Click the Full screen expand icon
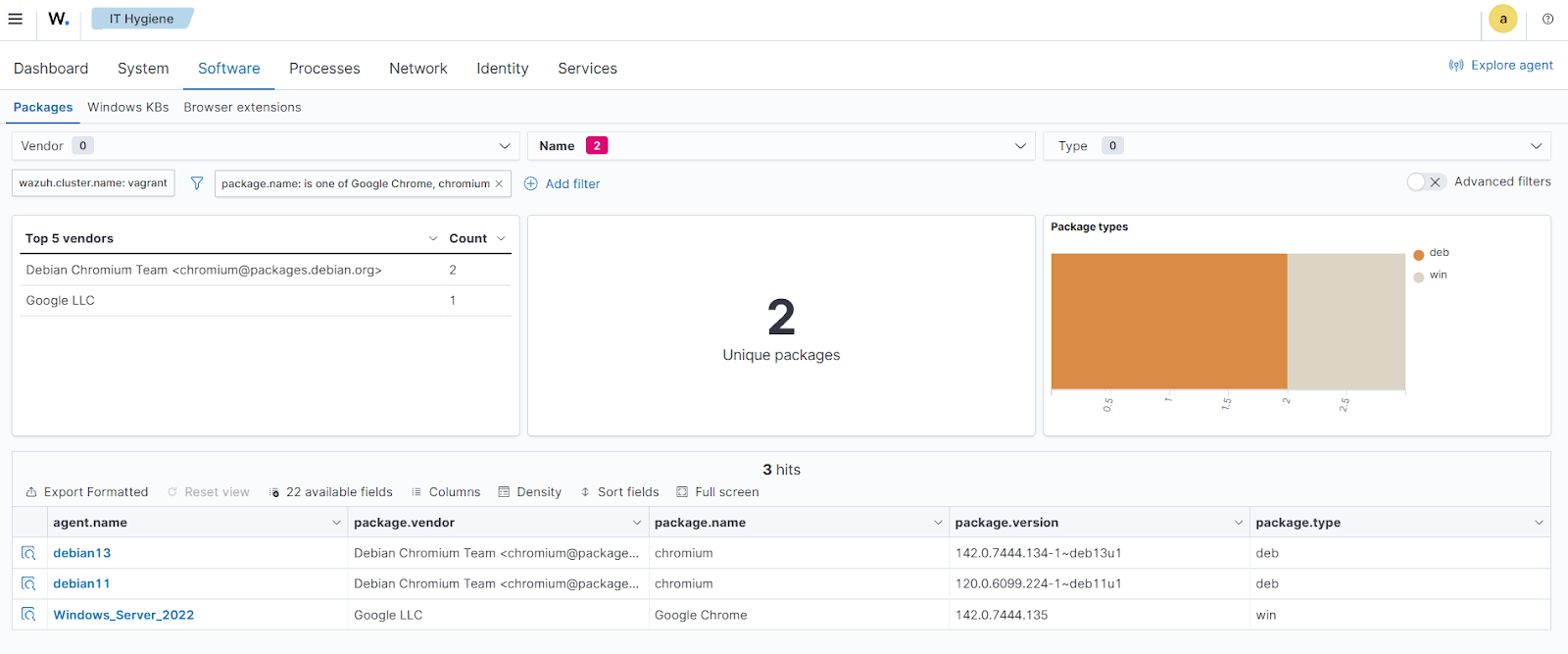 (x=682, y=492)
